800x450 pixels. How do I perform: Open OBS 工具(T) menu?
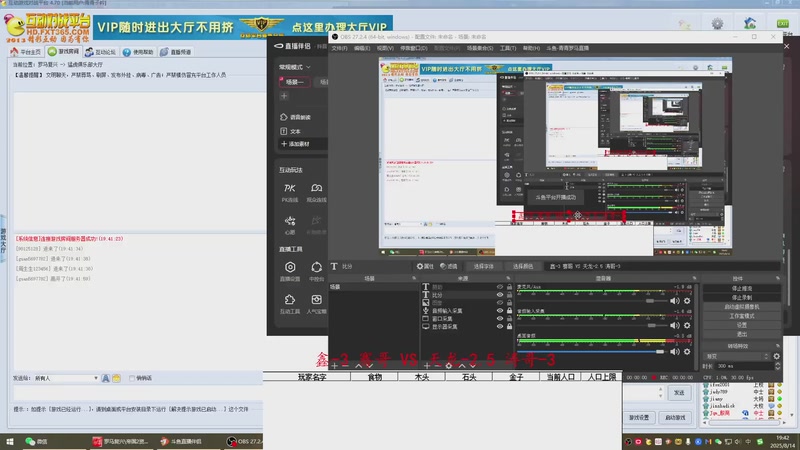(508, 48)
